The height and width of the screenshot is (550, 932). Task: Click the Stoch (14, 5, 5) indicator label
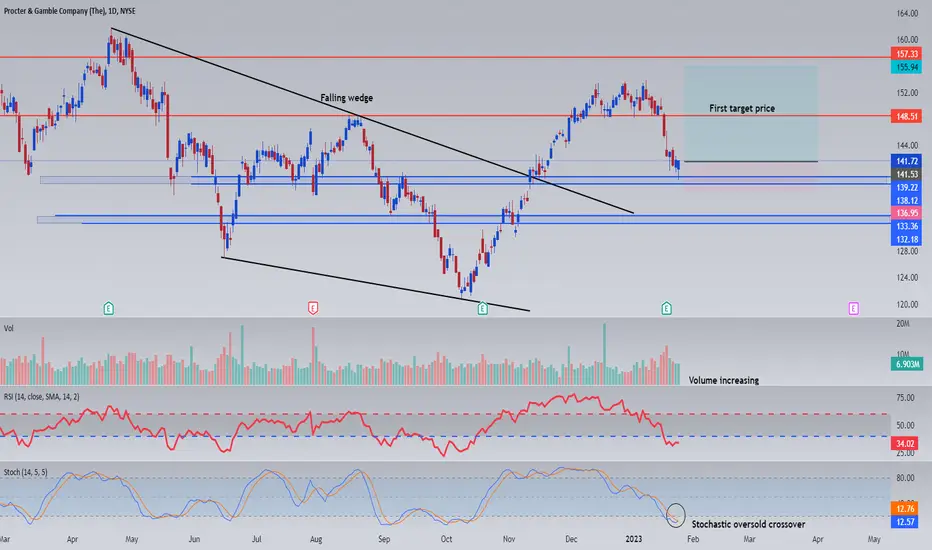point(26,472)
